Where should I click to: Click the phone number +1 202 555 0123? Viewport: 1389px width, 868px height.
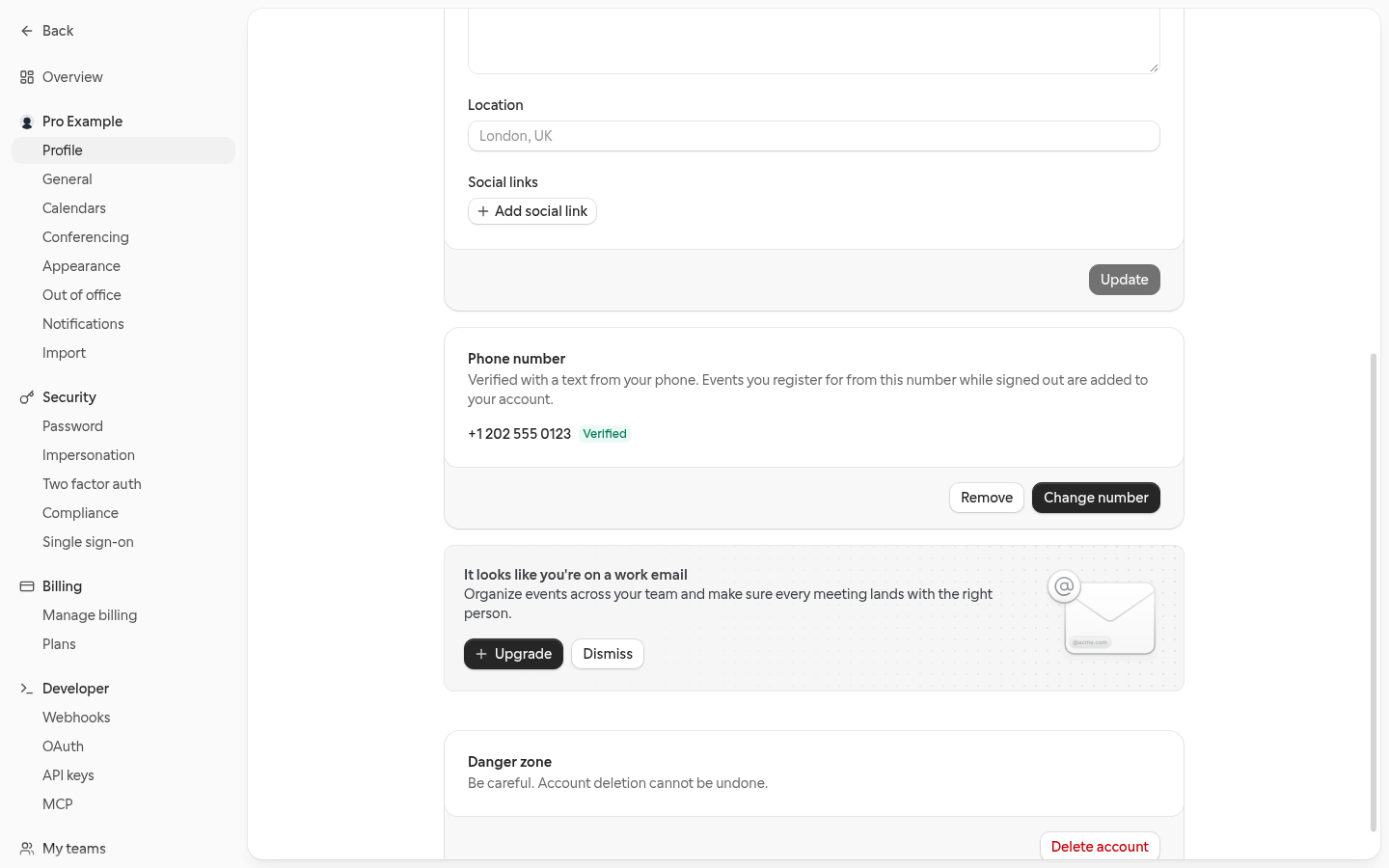click(519, 434)
